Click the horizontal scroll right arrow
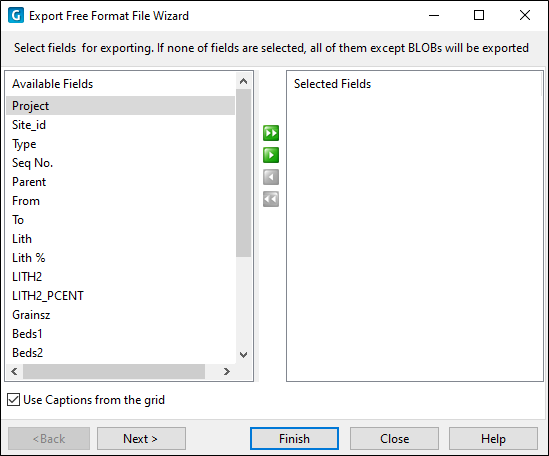549x456 pixels. click(x=227, y=371)
